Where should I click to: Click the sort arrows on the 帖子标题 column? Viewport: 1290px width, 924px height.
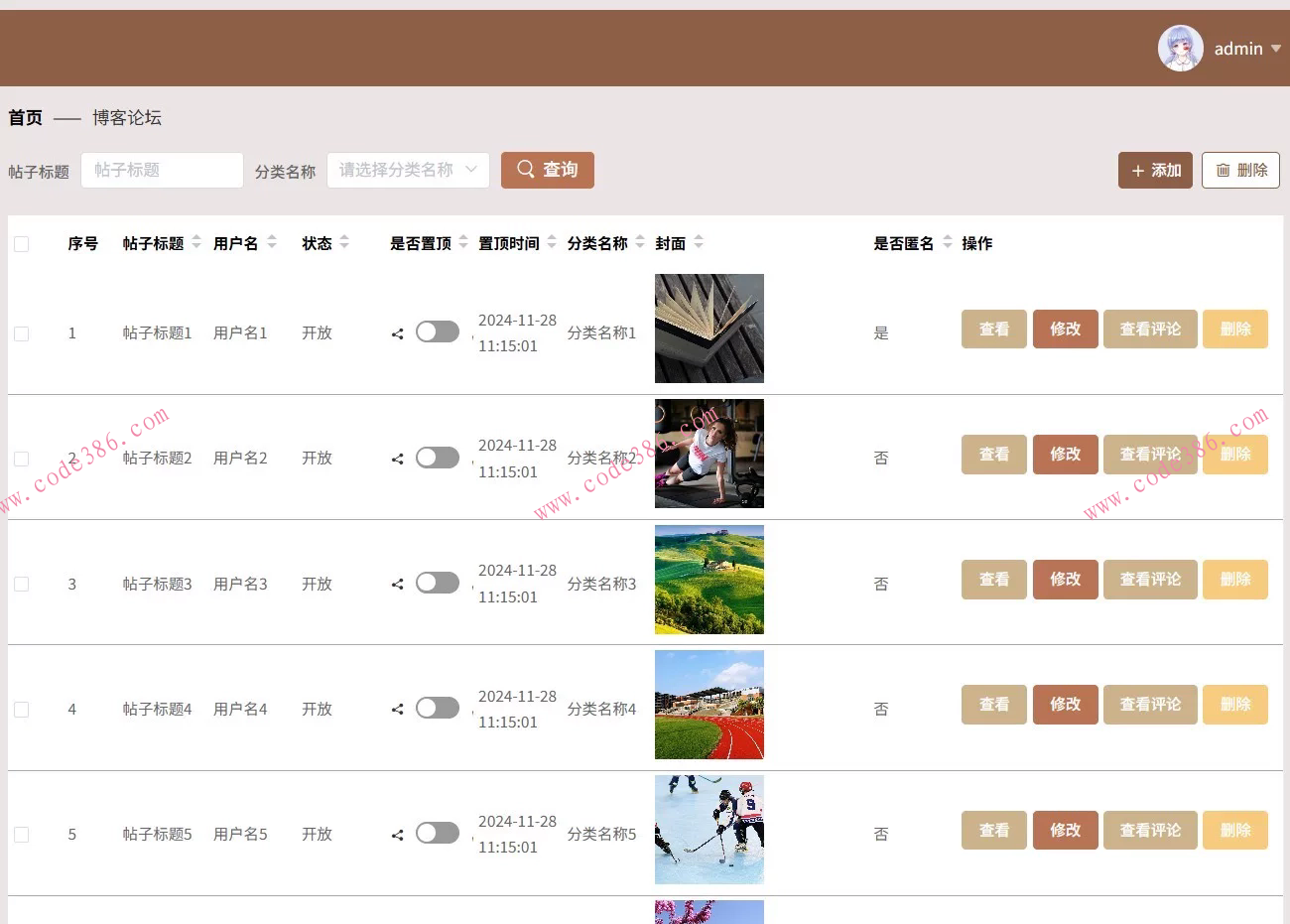(x=195, y=241)
